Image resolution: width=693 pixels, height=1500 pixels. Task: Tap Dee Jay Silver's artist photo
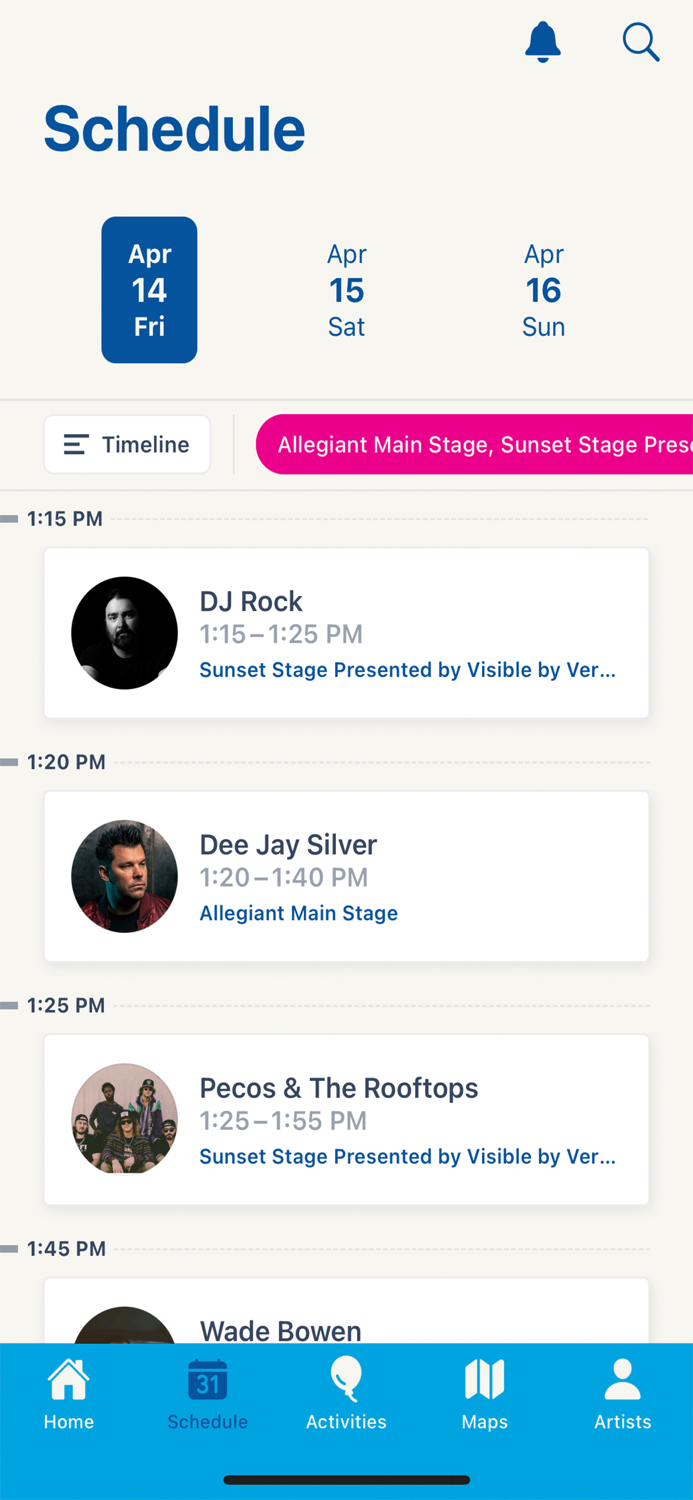pyautogui.click(x=124, y=876)
